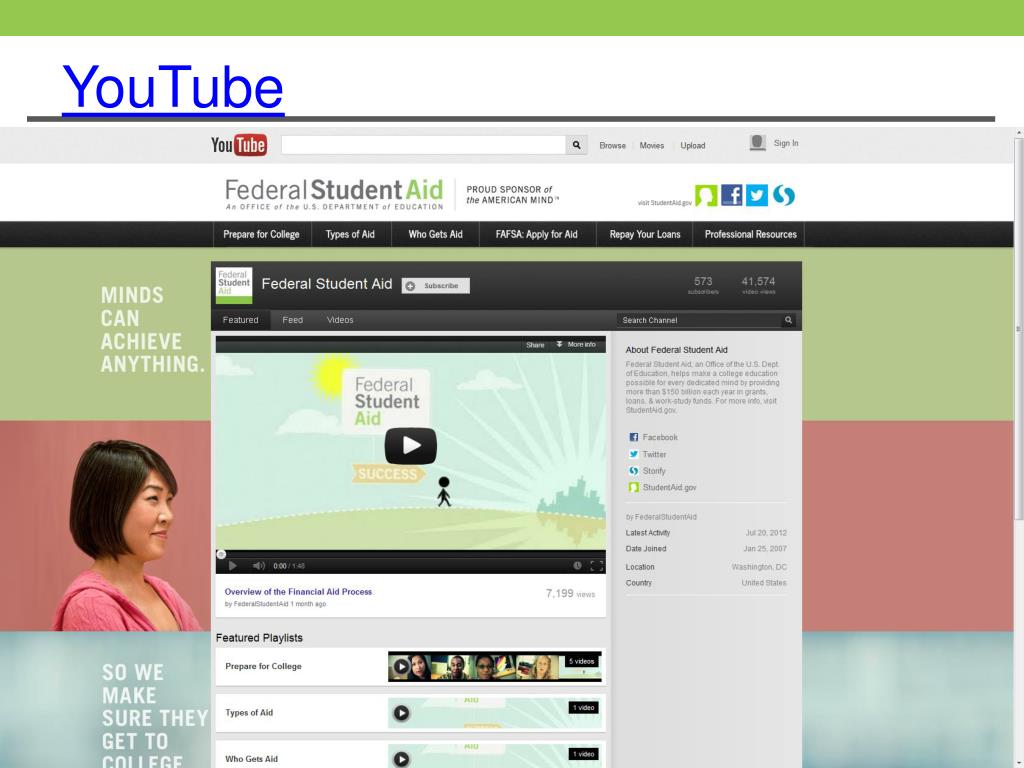This screenshot has width=1024, height=768.
Task: Click the StudentAid.gov text link in sidebar
Action: [x=669, y=487]
